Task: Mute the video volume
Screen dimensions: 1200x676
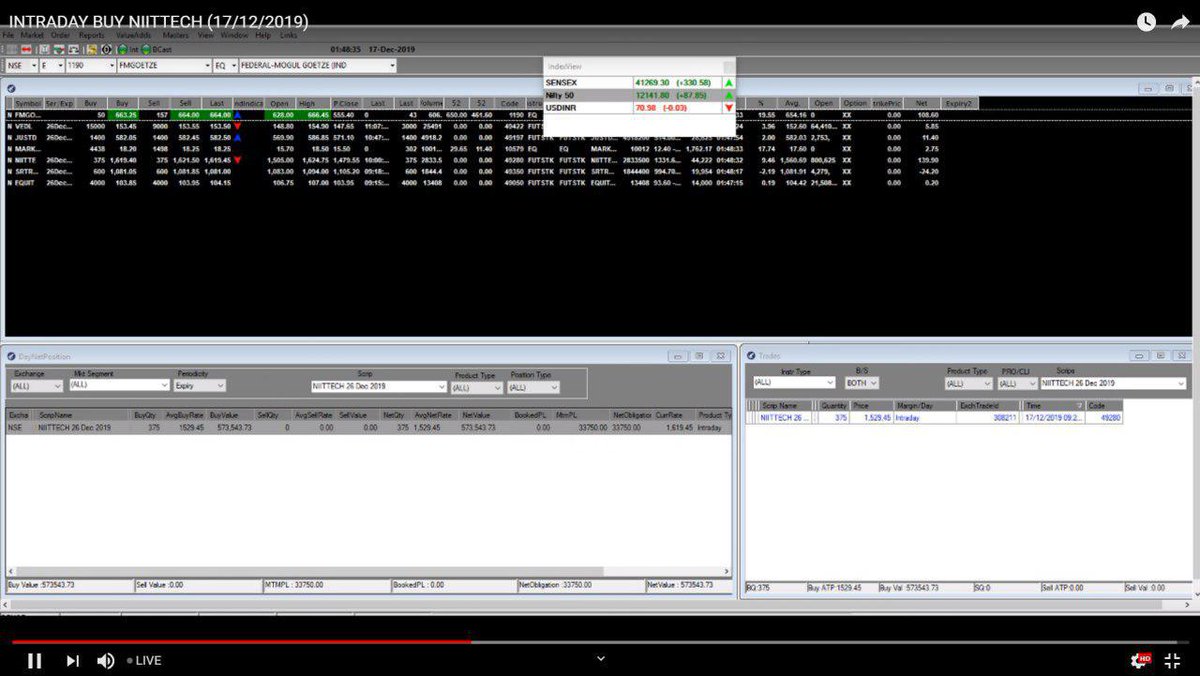Action: point(105,660)
